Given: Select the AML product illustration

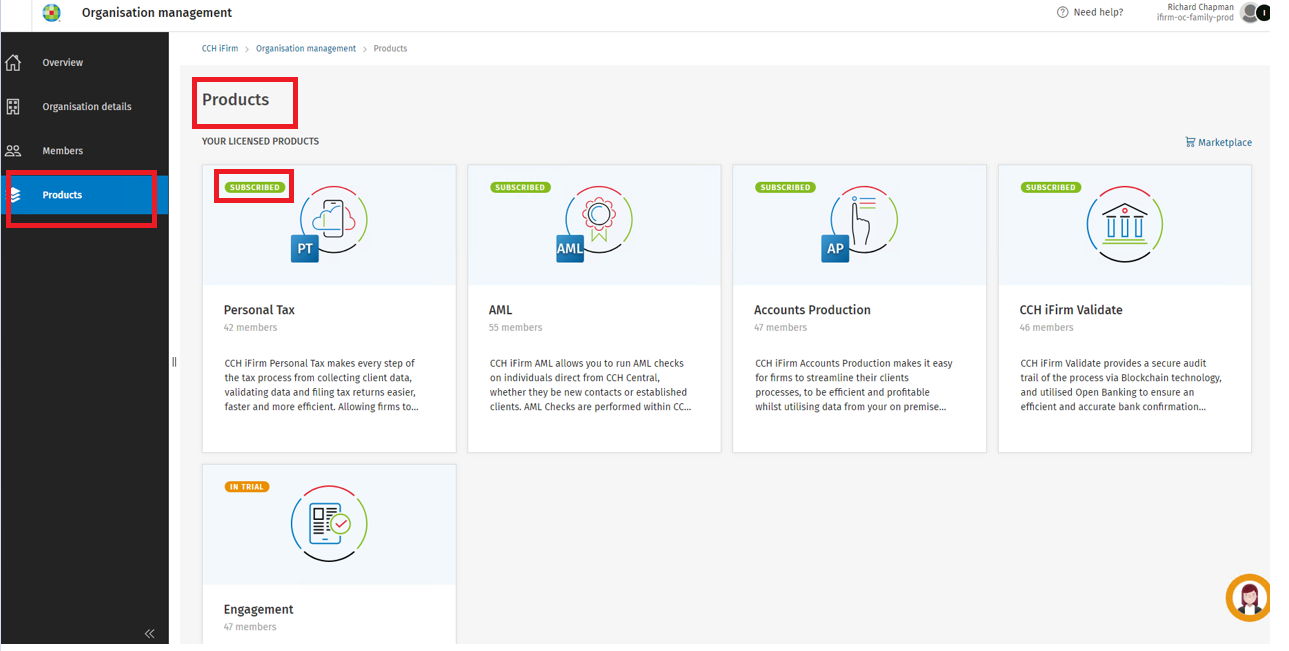Looking at the screenshot, I should tap(595, 224).
